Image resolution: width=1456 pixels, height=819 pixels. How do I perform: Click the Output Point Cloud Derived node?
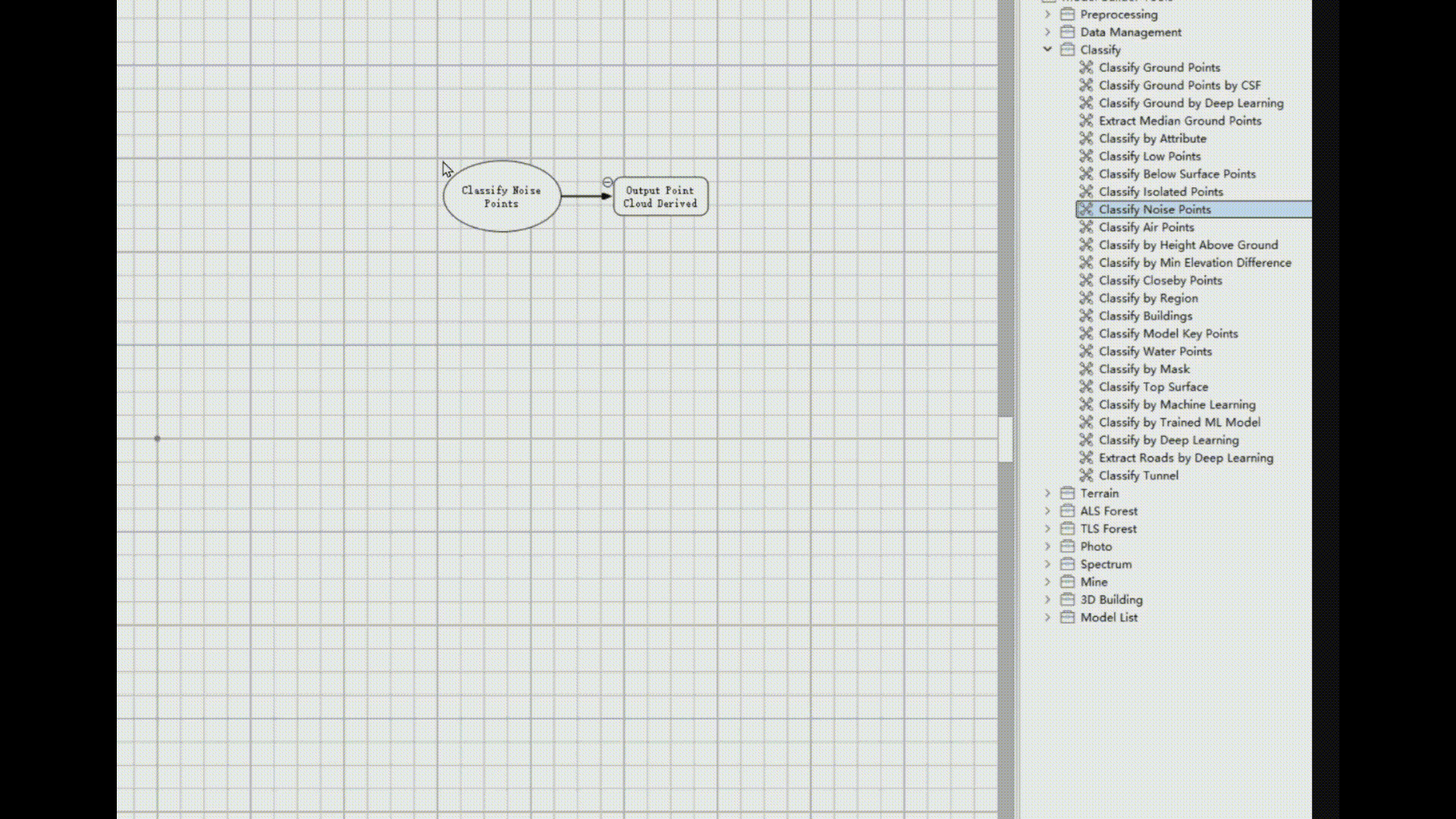(660, 196)
